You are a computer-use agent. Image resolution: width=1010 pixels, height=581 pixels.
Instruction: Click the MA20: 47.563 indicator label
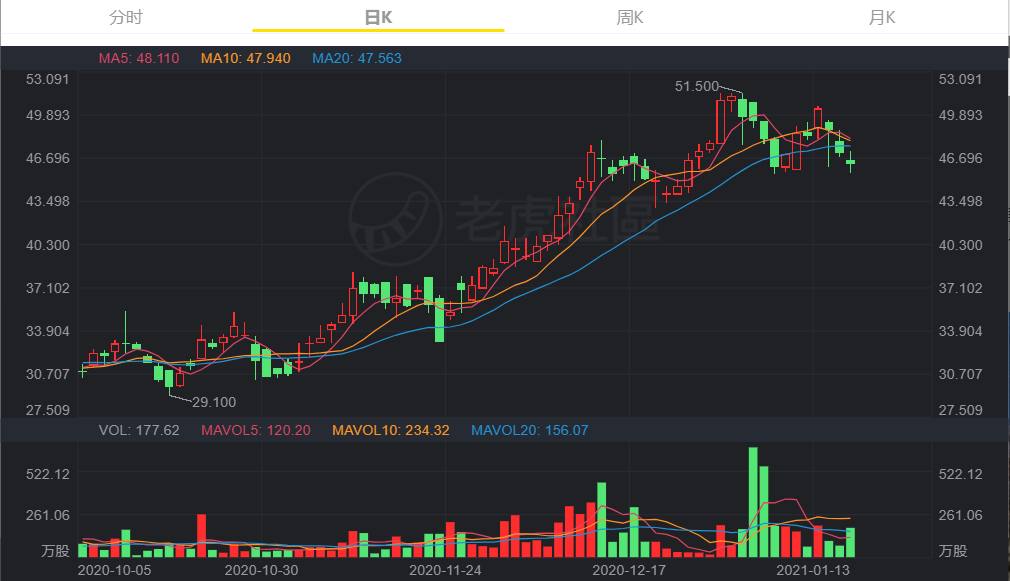point(356,58)
